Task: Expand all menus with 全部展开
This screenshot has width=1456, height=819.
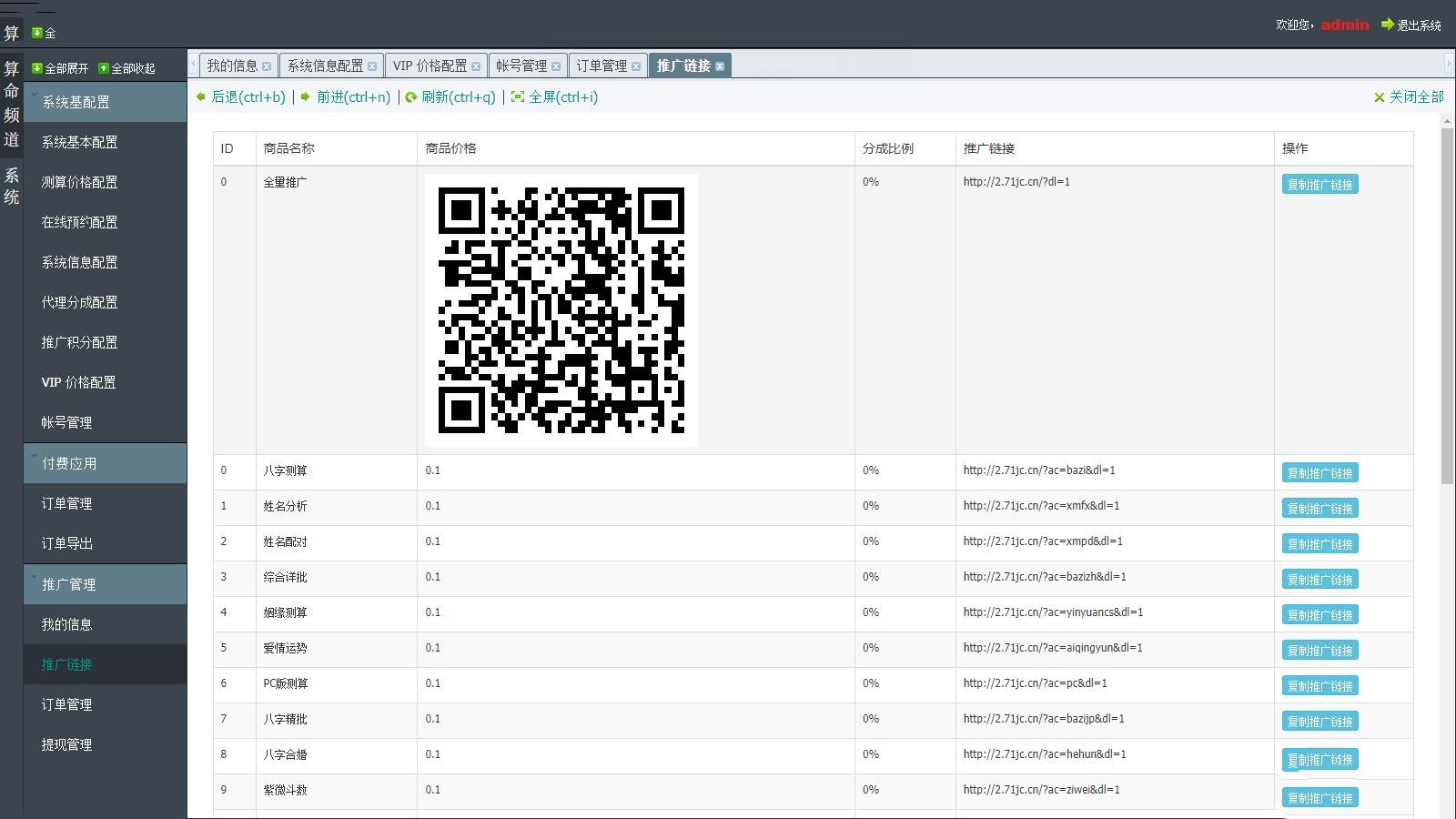Action: click(60, 68)
